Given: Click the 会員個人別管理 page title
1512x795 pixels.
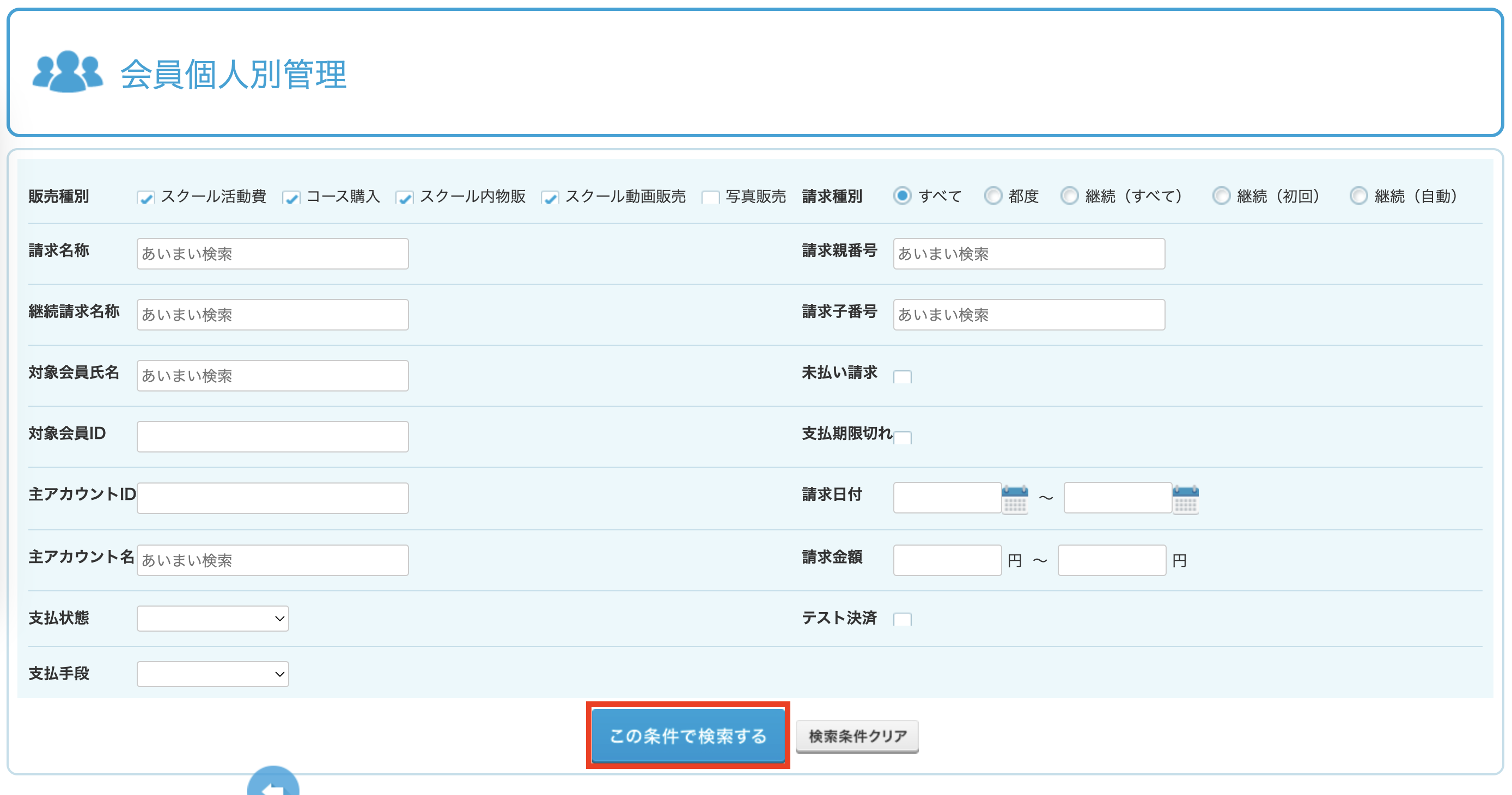Looking at the screenshot, I should click(234, 75).
